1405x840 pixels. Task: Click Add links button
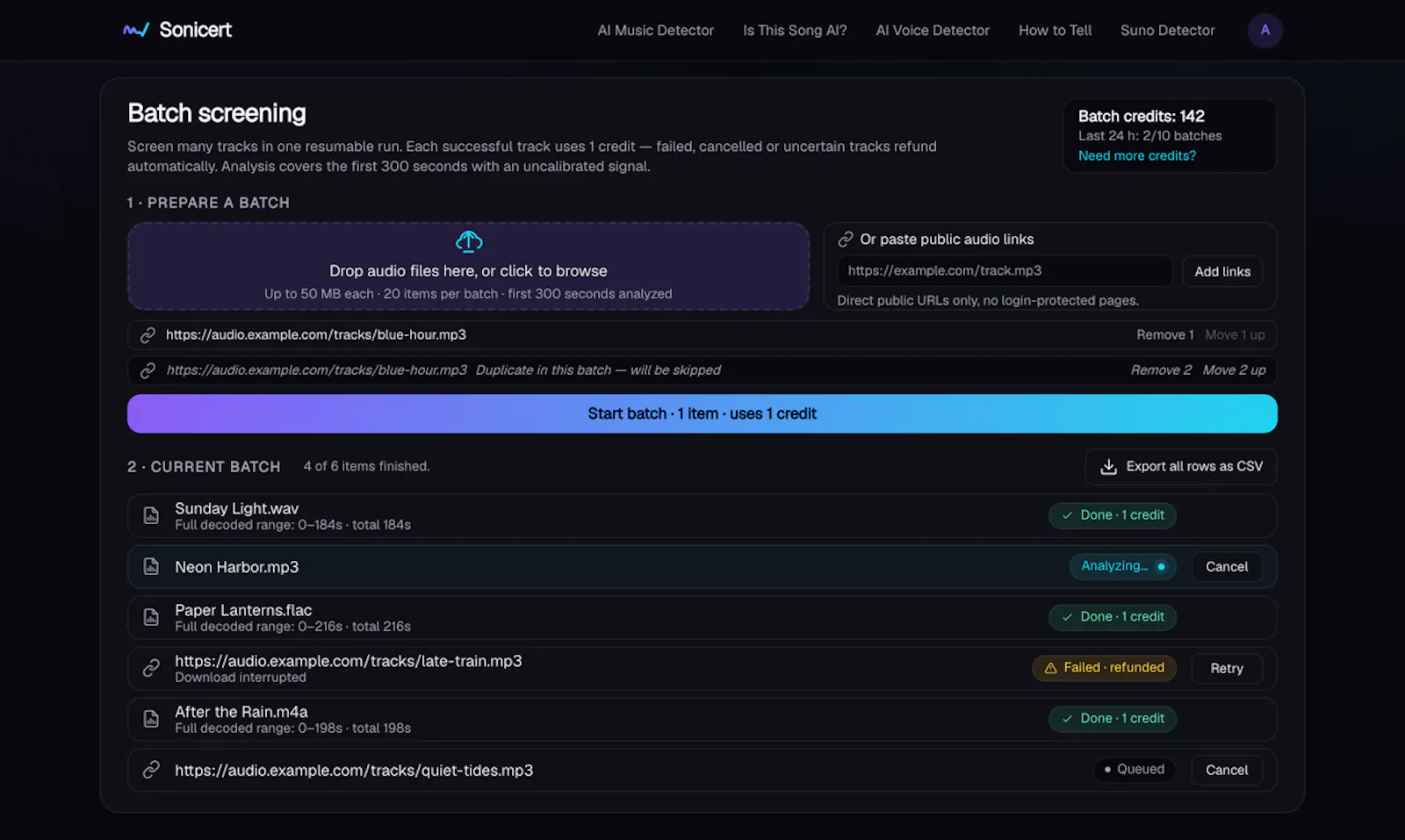pyautogui.click(x=1222, y=271)
